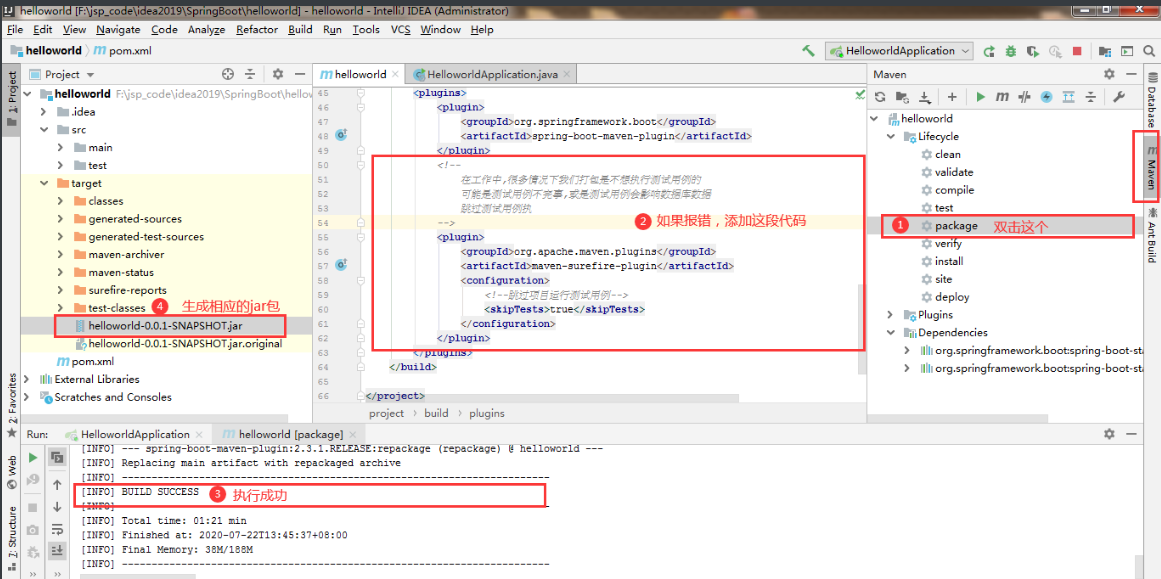
Task: Click Generate Sources and Update Folders icon
Action: click(903, 97)
